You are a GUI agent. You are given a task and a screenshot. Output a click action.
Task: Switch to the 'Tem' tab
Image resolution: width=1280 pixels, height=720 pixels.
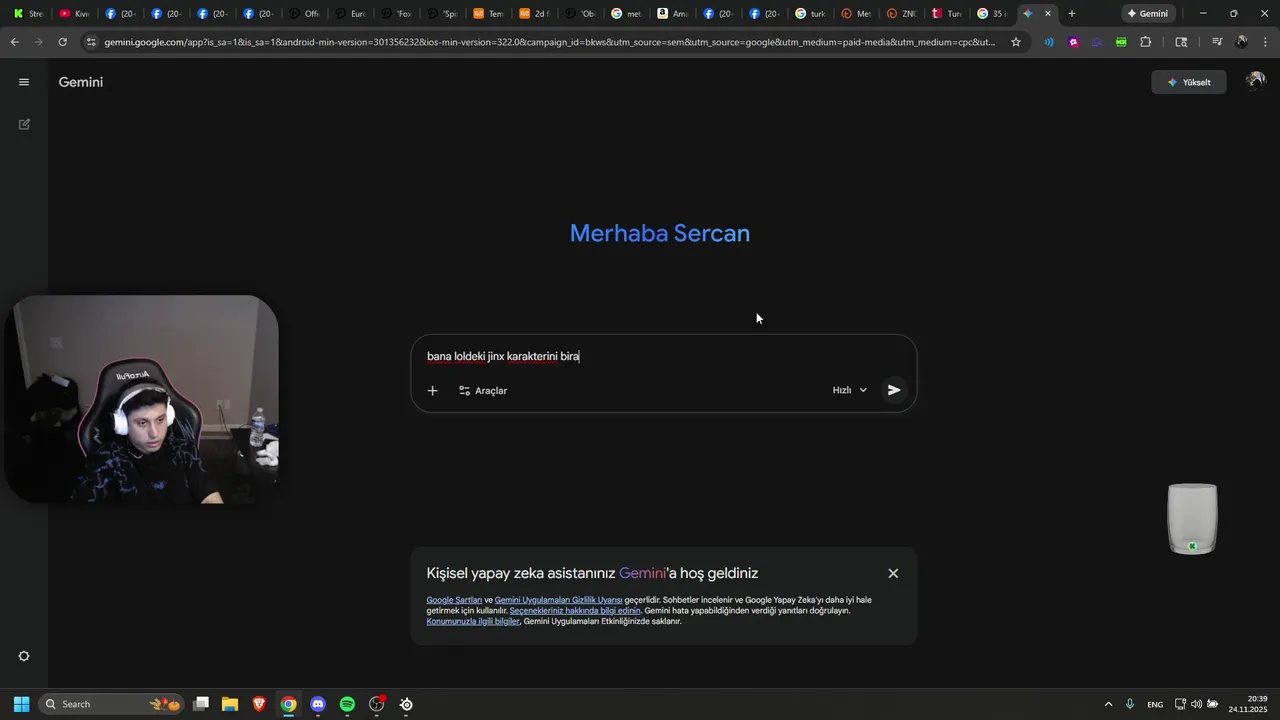click(489, 14)
